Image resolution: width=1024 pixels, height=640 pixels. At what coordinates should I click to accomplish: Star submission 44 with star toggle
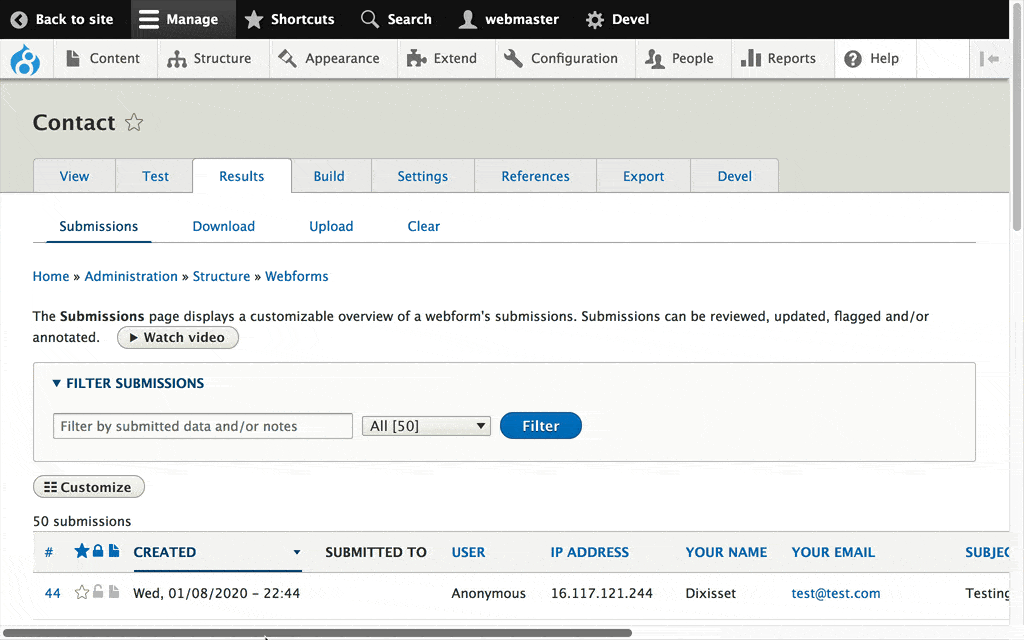point(82,592)
